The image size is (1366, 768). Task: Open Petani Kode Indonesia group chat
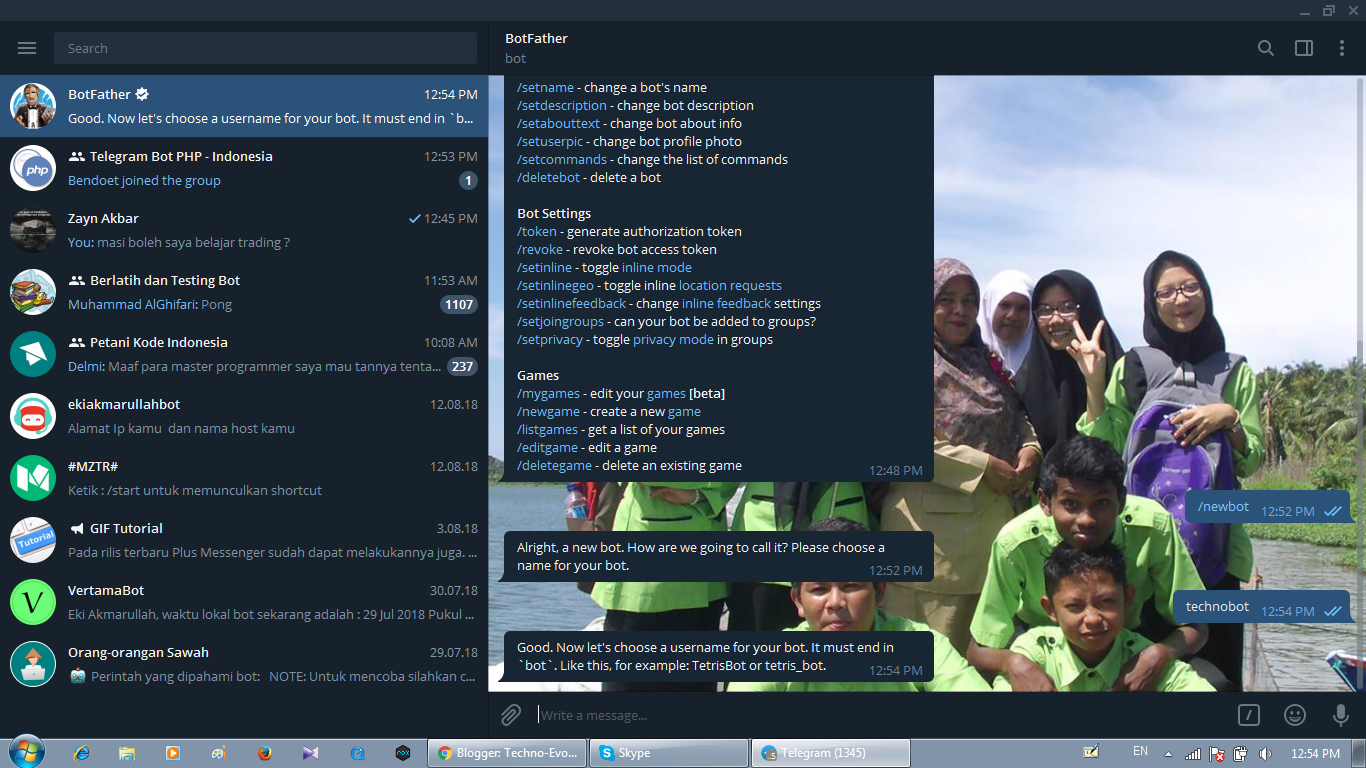point(244,354)
